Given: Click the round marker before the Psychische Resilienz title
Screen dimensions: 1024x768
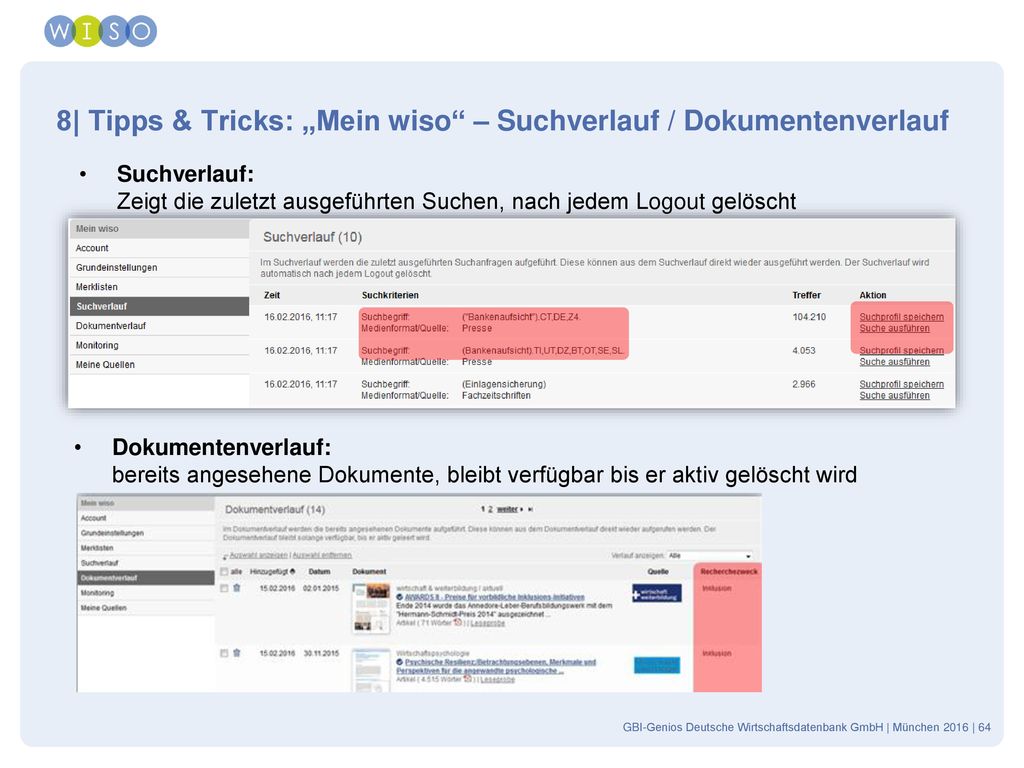Looking at the screenshot, I should point(400,662).
